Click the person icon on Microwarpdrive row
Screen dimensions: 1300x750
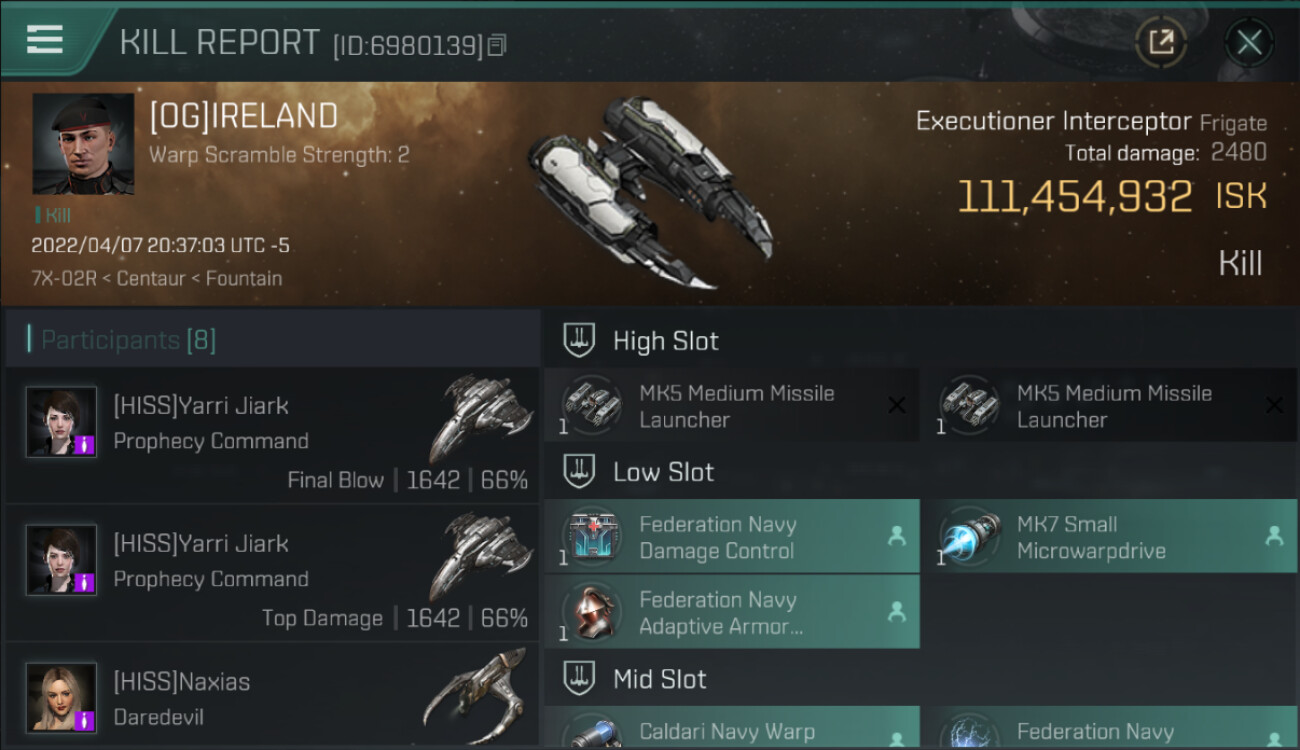[x=1274, y=536]
